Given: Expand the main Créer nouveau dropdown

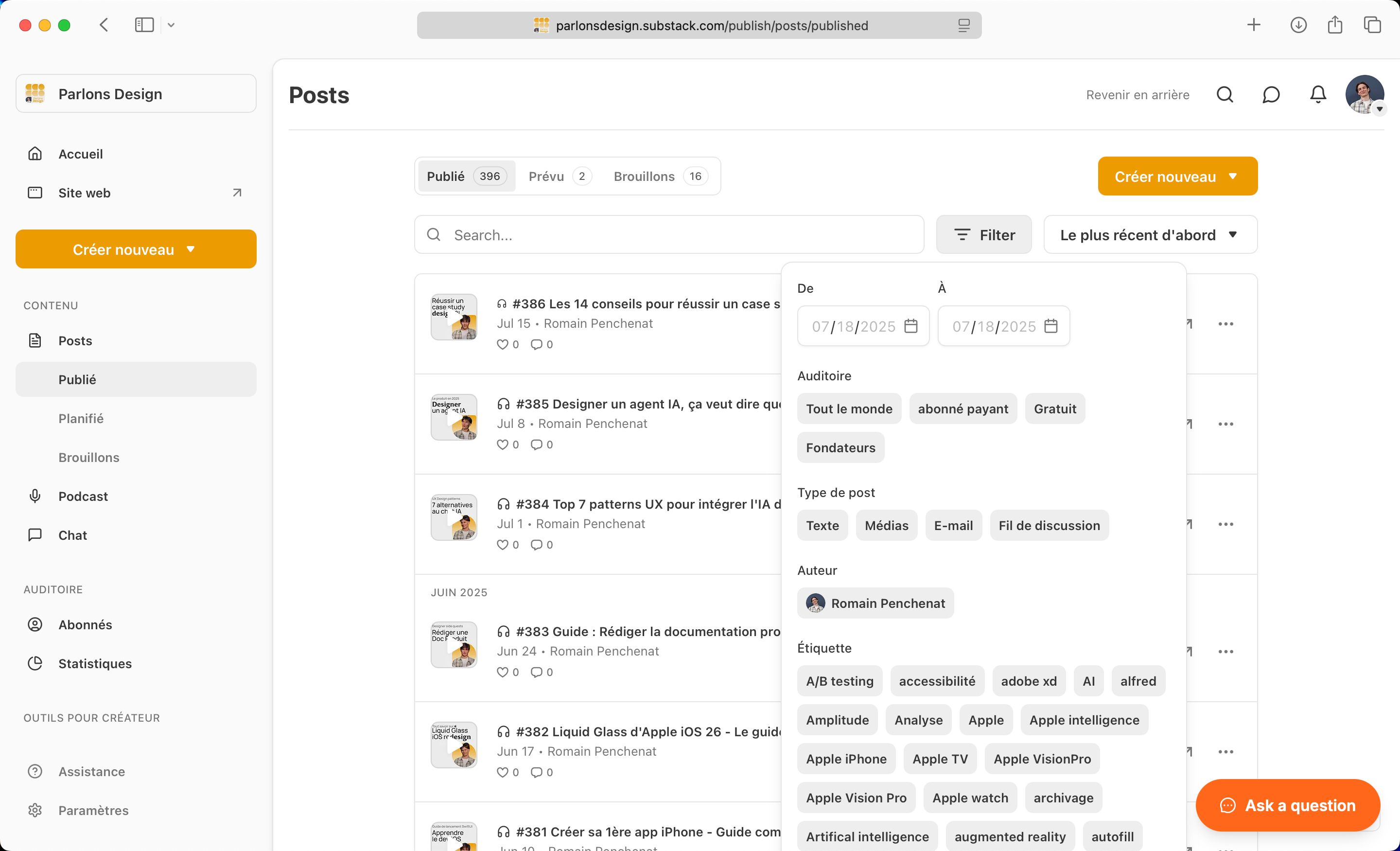Looking at the screenshot, I should click(1177, 176).
